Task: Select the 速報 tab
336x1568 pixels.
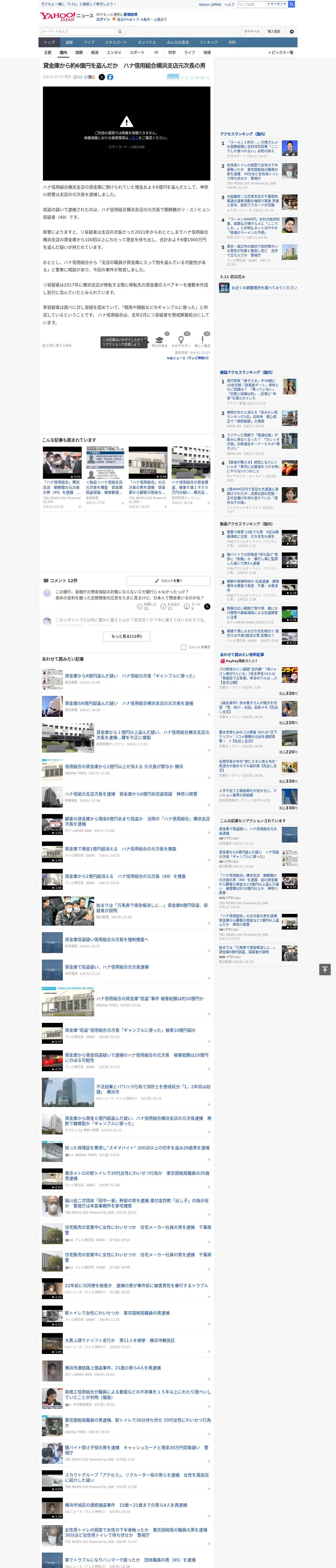Action: coord(69,42)
